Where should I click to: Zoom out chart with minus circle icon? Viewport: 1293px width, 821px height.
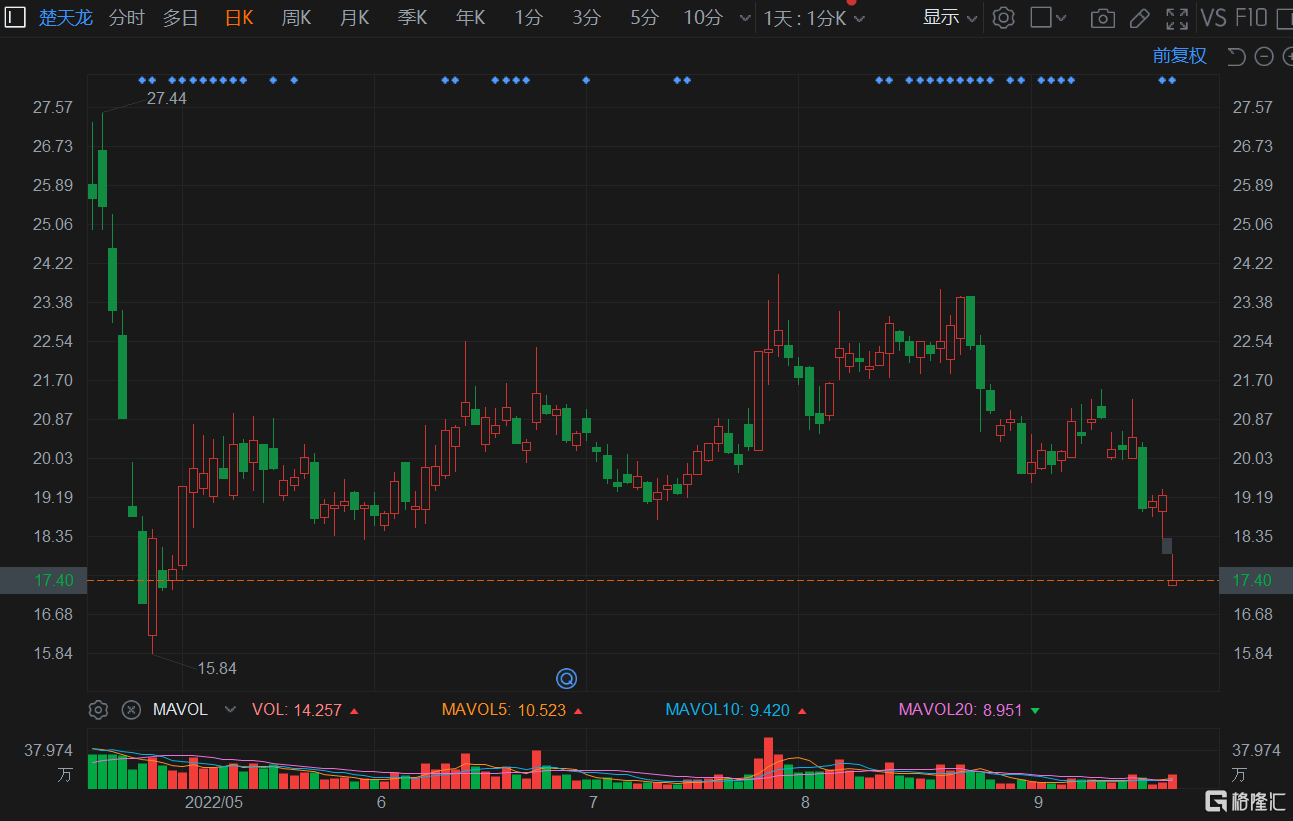pos(1263,56)
